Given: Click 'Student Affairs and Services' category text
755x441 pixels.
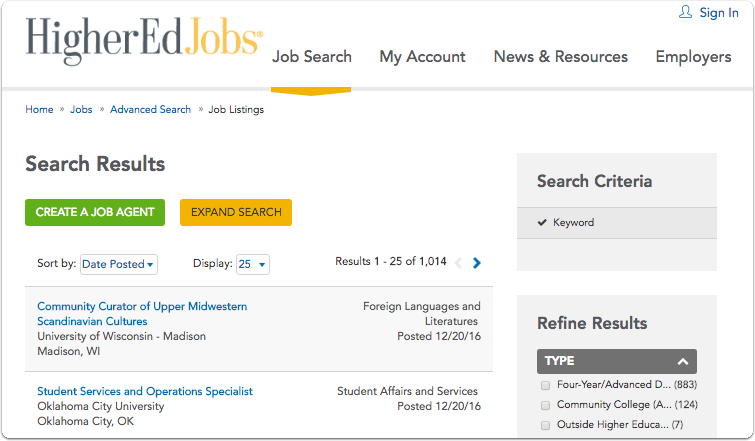Looking at the screenshot, I should click(x=407, y=391).
